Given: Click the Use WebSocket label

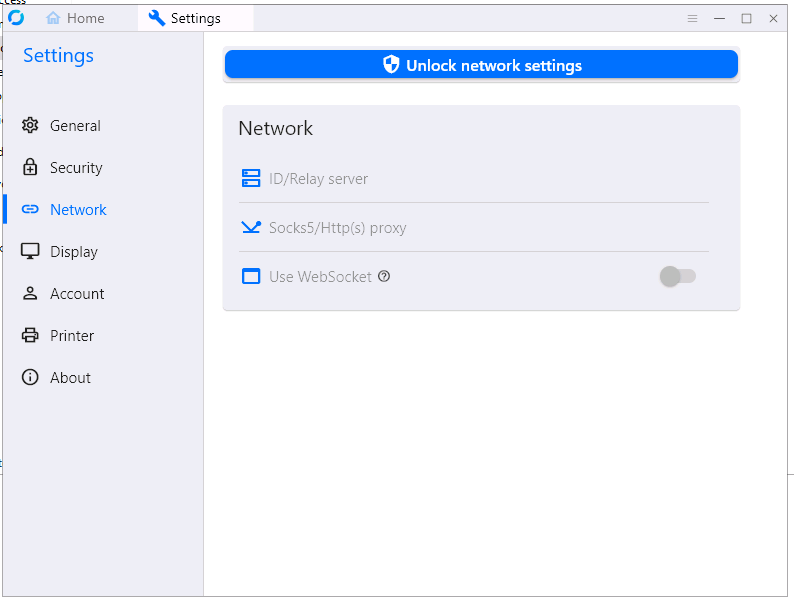Looking at the screenshot, I should click(320, 277).
